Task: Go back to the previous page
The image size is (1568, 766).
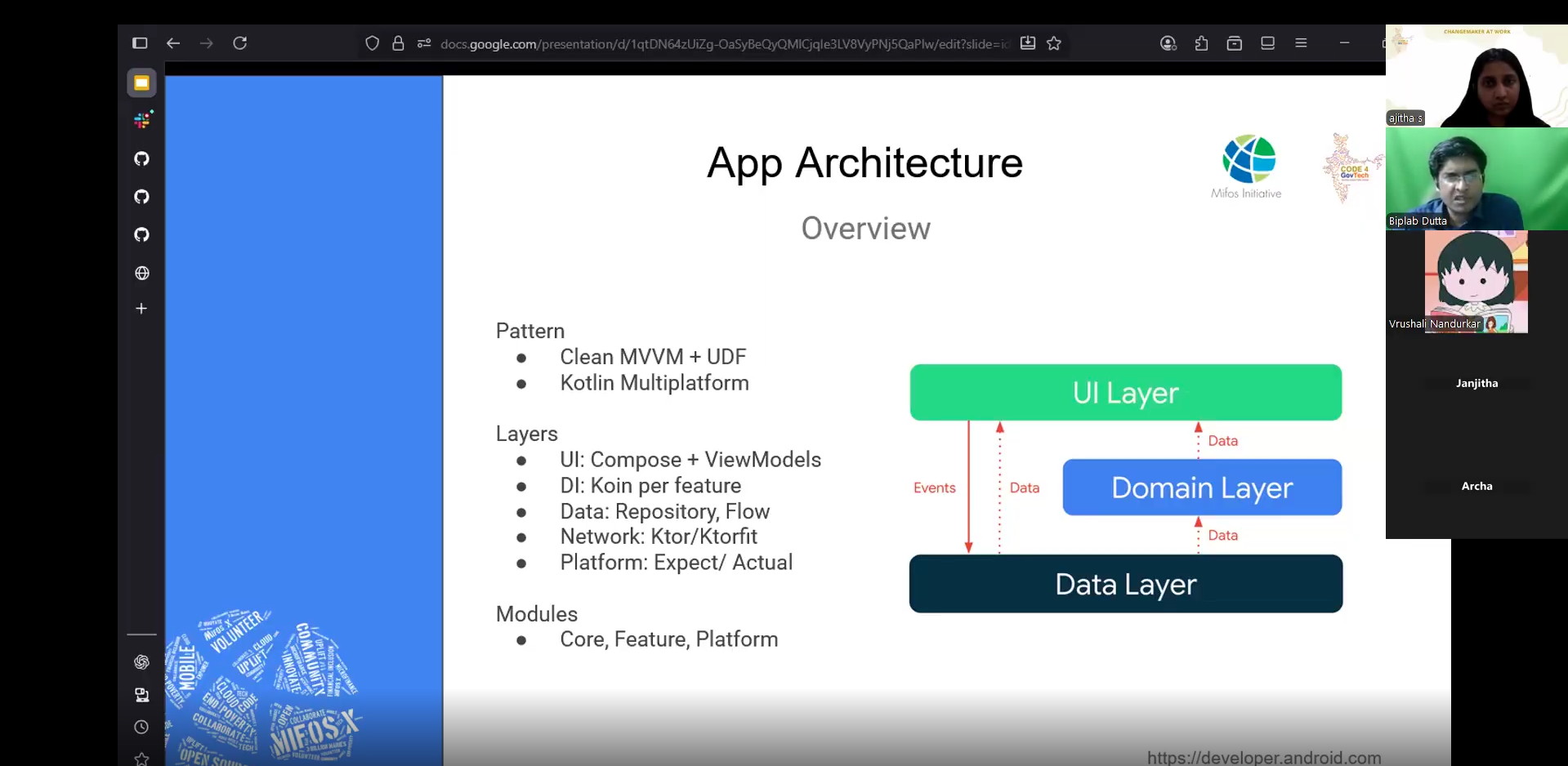Action: tap(173, 43)
